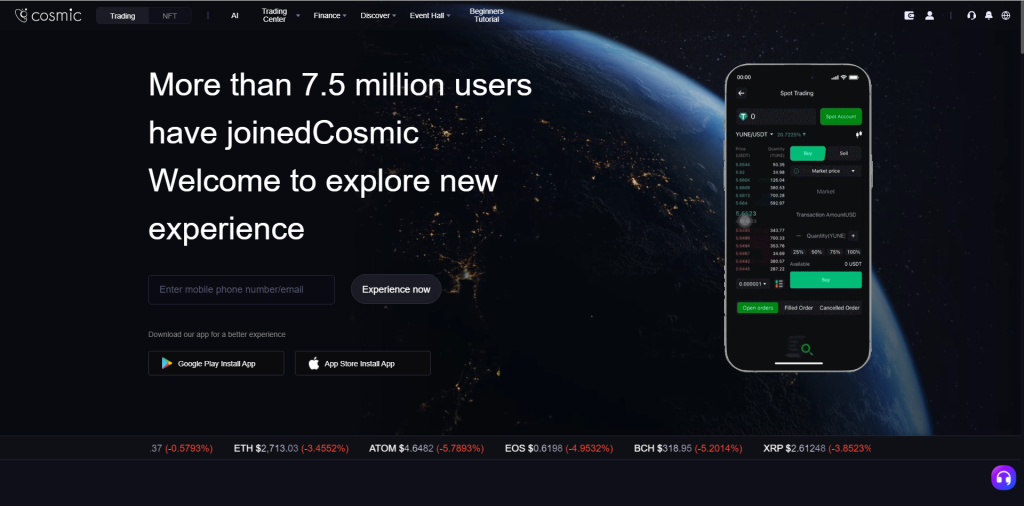Click the XRP $2.61248 ticker entry

point(817,449)
